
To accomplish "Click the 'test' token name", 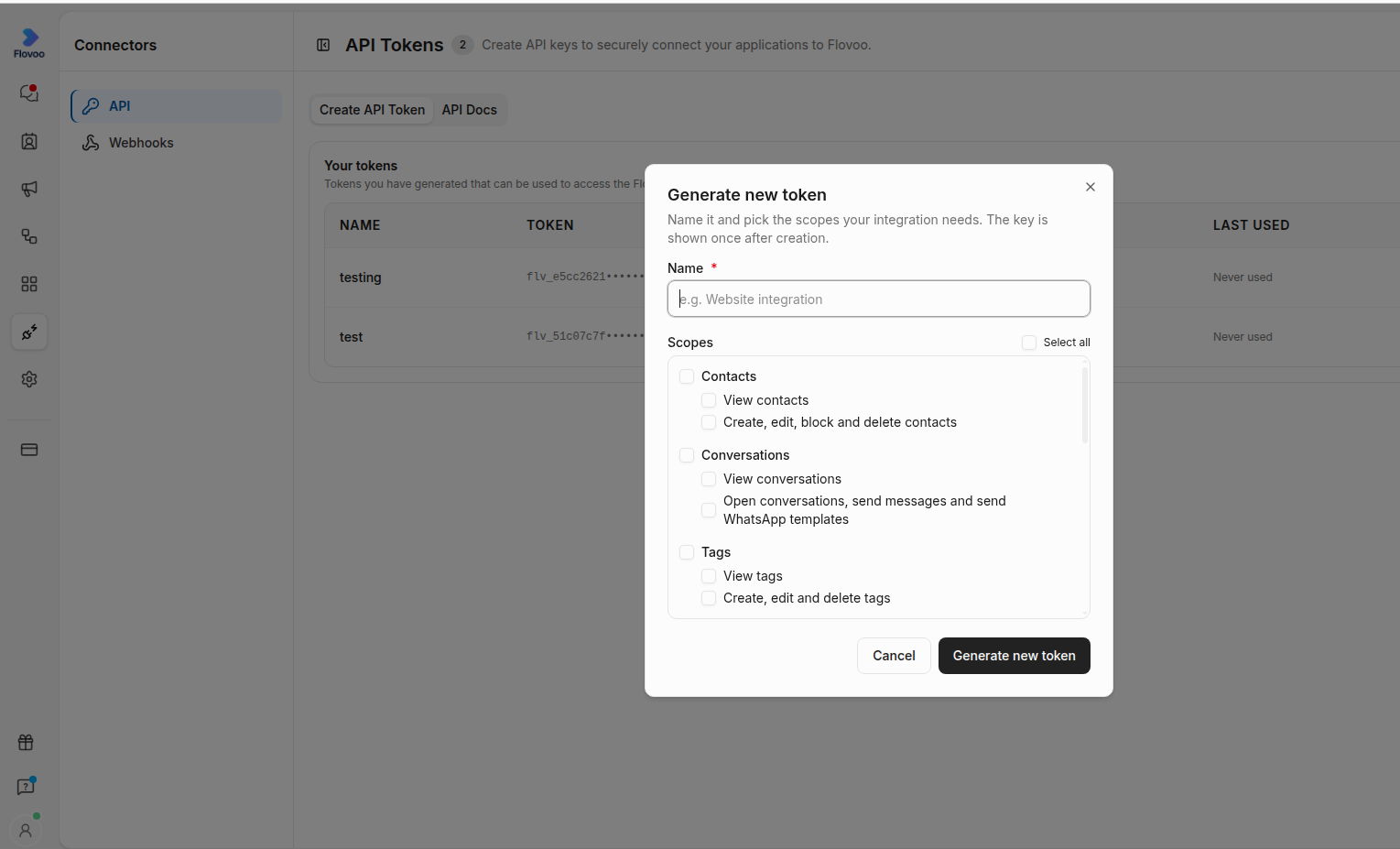I will [x=351, y=337].
